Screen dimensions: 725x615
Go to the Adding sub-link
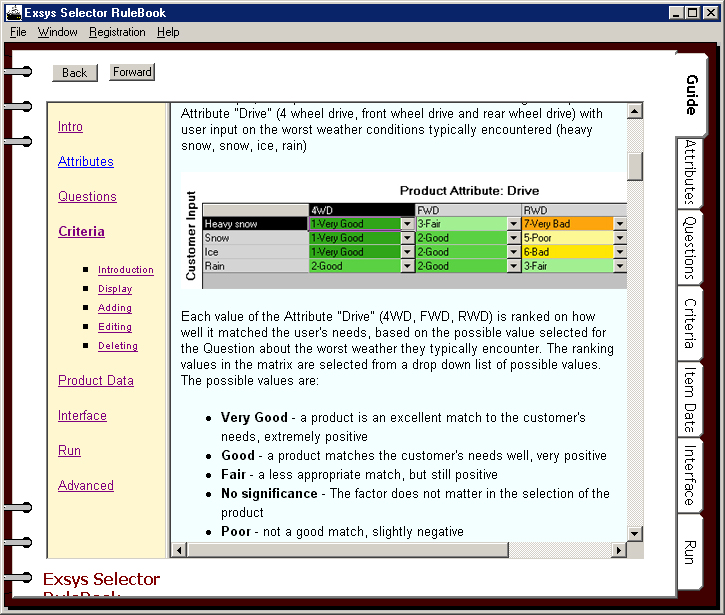[x=115, y=308]
